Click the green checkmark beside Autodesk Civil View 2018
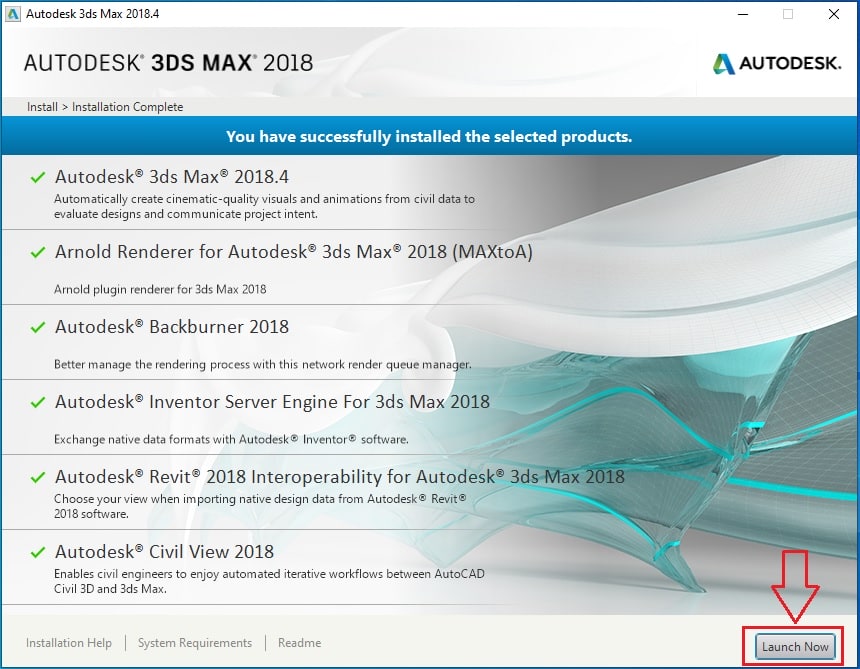 click(x=37, y=552)
